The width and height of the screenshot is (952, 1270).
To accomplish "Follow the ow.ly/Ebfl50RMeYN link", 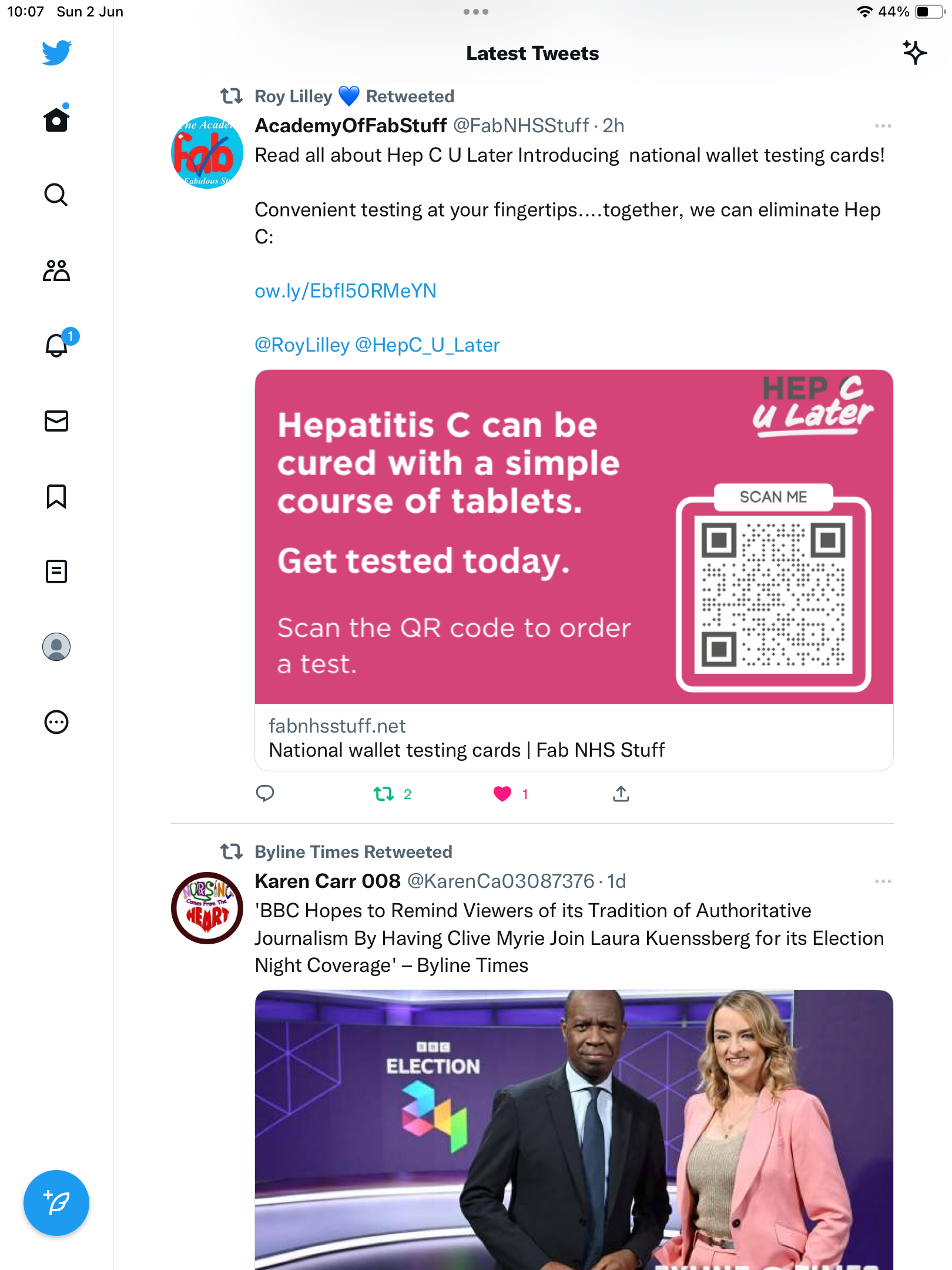I will tap(346, 291).
